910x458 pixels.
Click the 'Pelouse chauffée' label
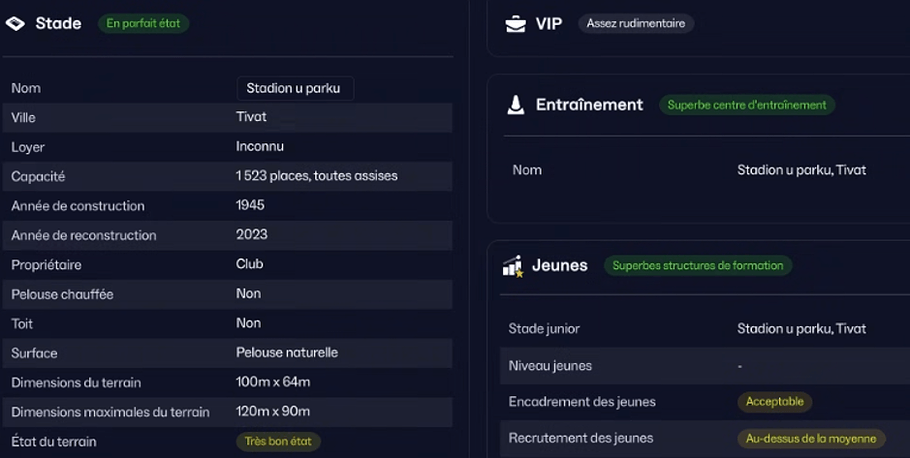coord(62,294)
